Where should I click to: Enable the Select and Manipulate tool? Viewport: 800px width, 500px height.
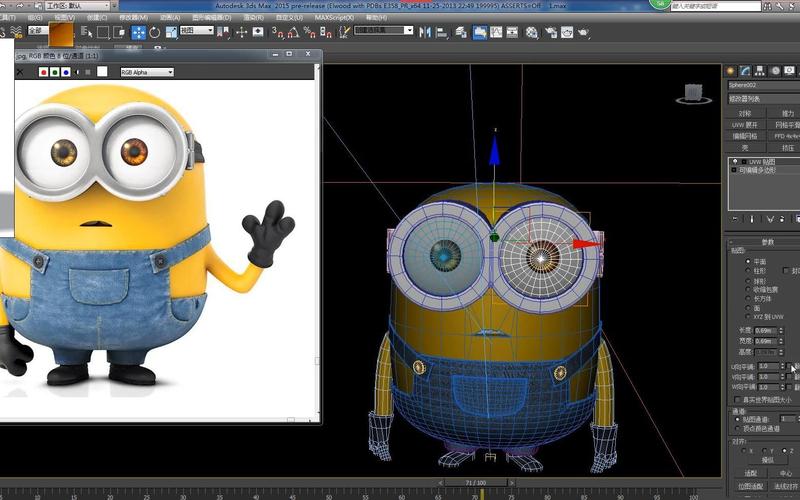point(241,33)
